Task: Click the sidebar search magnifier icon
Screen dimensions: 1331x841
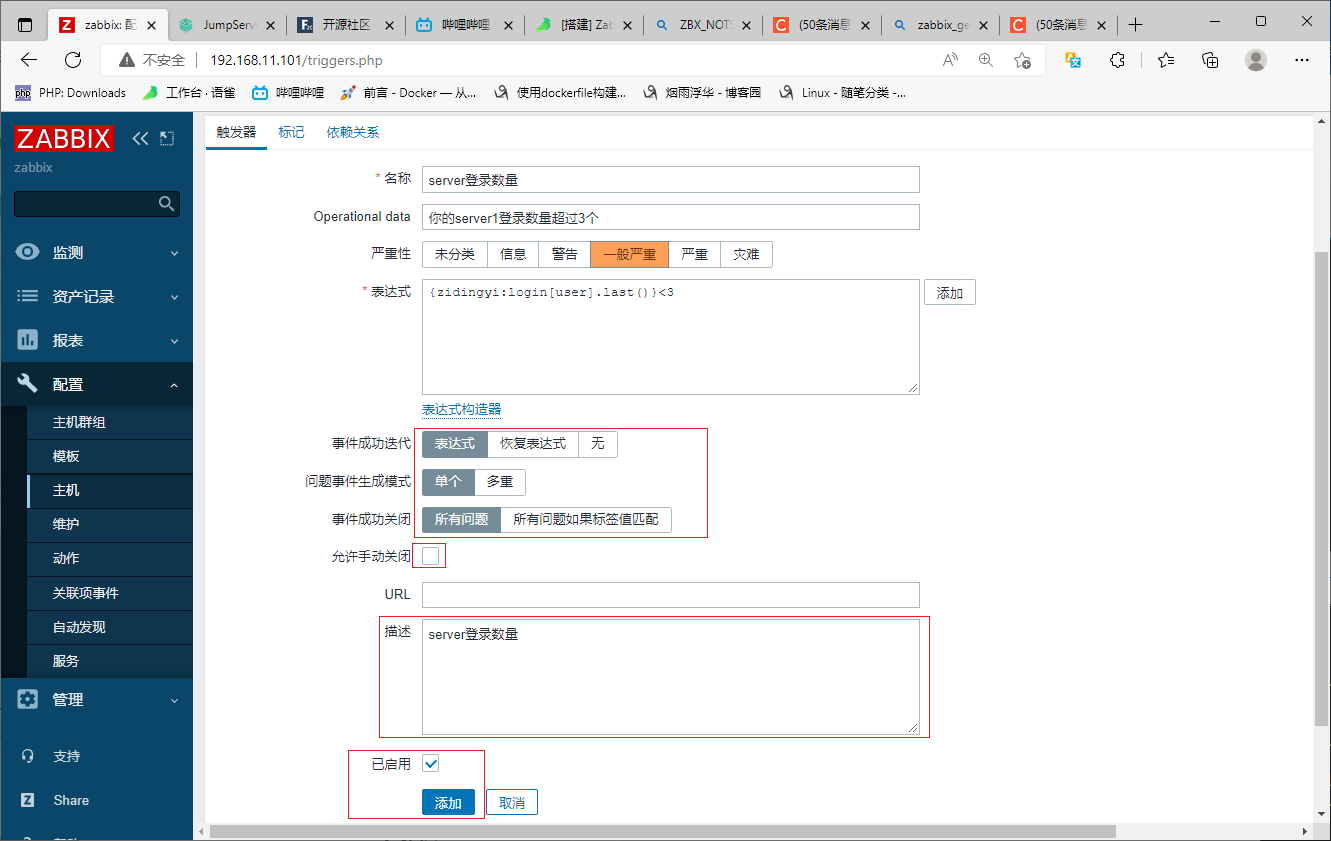Action: coord(166,204)
